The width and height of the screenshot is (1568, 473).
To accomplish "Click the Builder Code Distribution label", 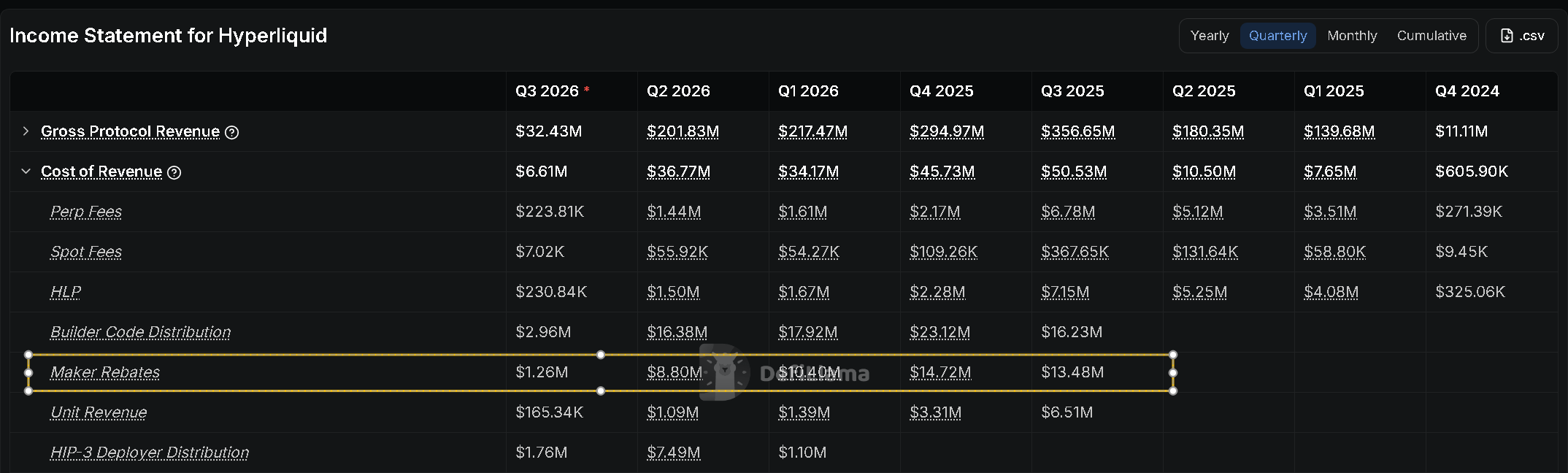I will (x=140, y=332).
